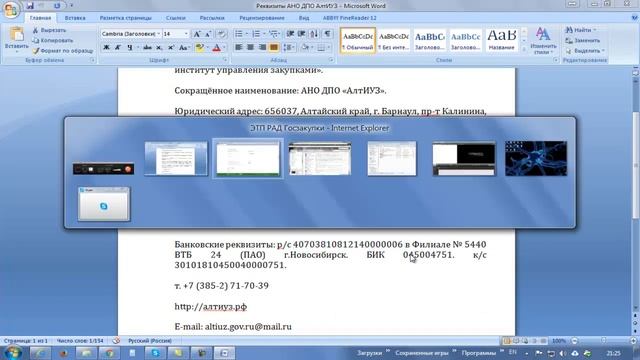This screenshot has height=360, width=640.
Task: Align text left
Action: click(239, 48)
